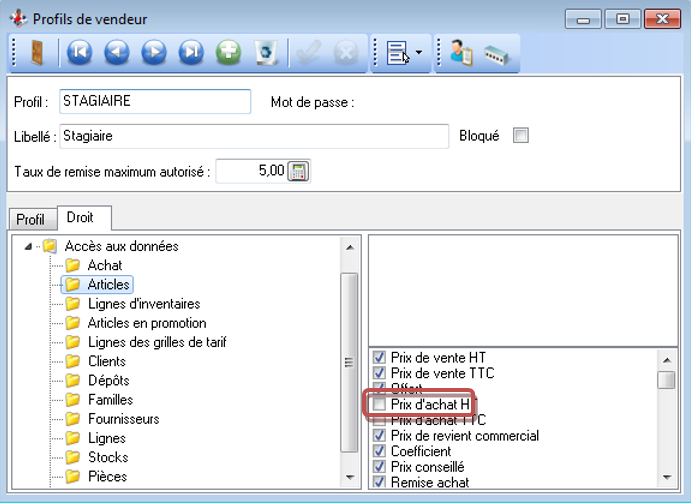The width and height of the screenshot is (691, 503).
Task: Select the Fournisseurs folder in the tree
Action: point(123,419)
